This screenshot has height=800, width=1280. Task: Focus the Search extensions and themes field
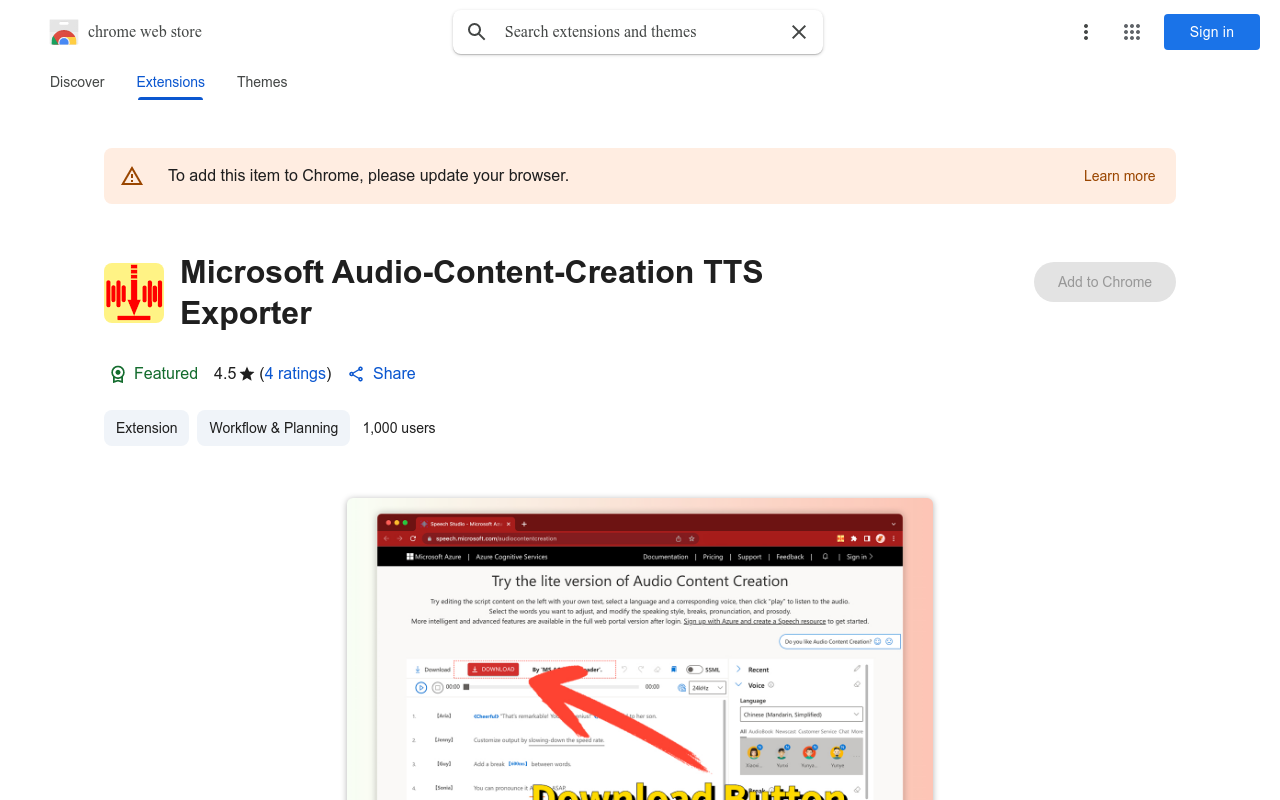click(x=640, y=32)
